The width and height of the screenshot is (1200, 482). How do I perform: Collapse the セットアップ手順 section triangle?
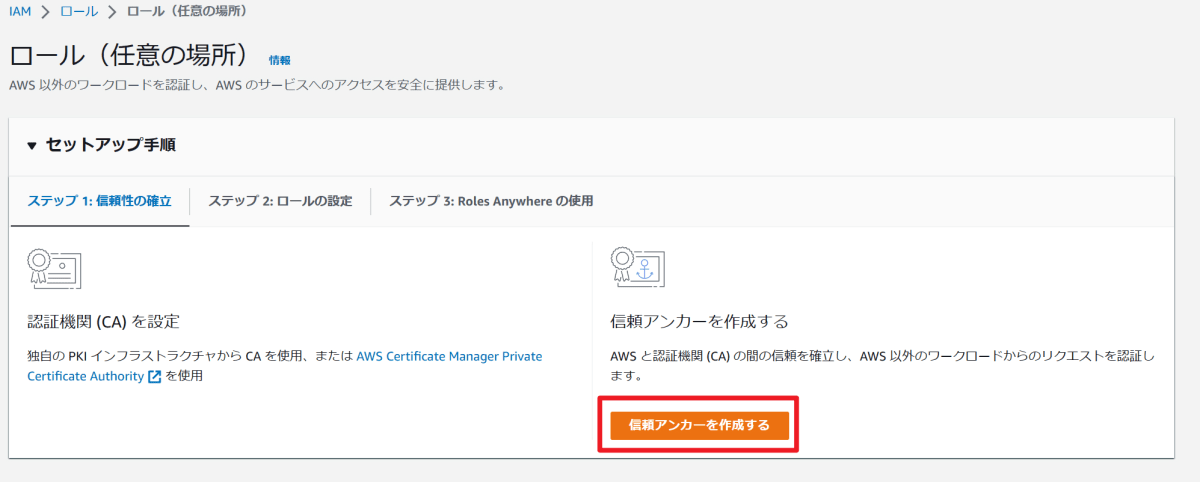(x=32, y=146)
